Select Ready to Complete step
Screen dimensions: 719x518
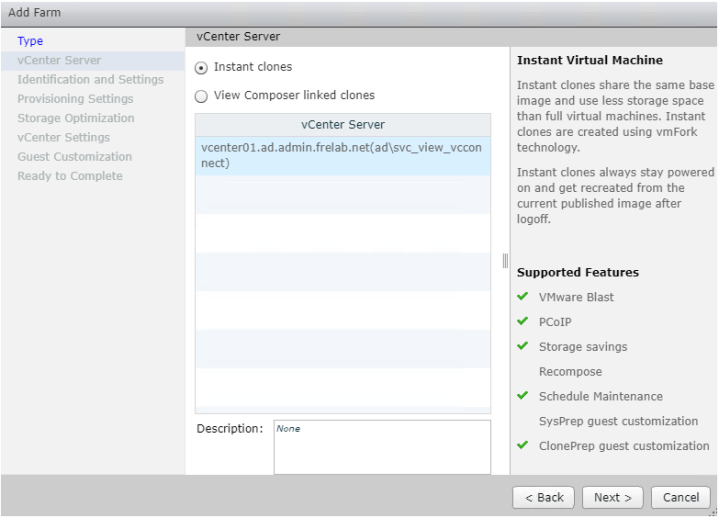click(69, 176)
